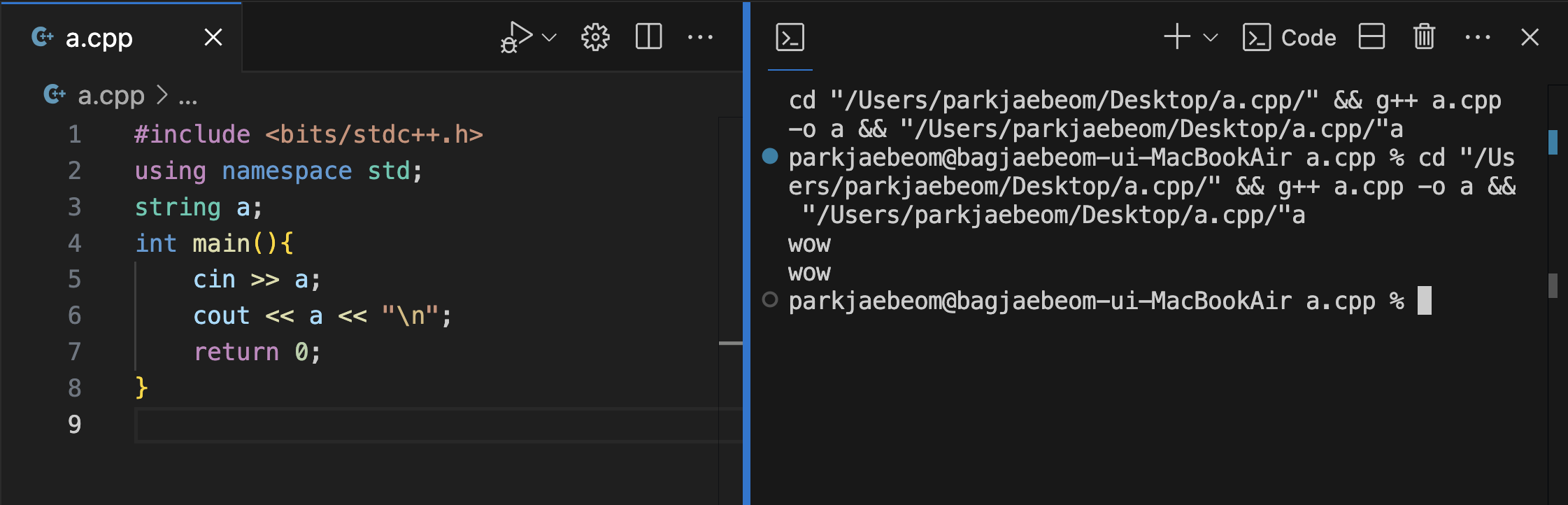Click the Debug/Run C++ file play icon

pos(516,37)
